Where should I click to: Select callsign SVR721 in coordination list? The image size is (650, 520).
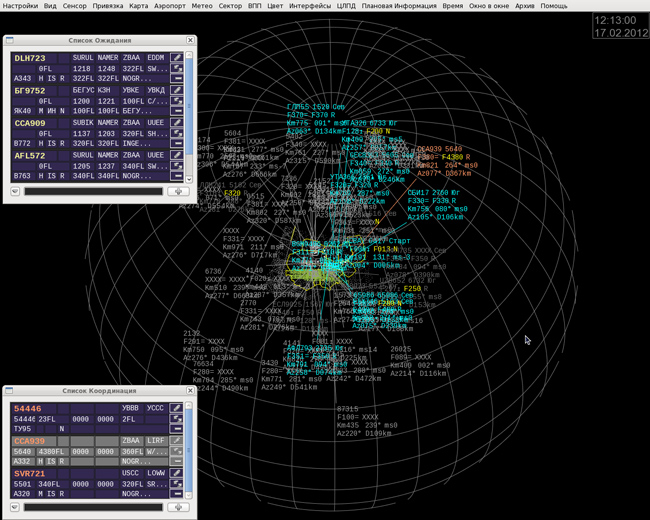pyautogui.click(x=29, y=473)
